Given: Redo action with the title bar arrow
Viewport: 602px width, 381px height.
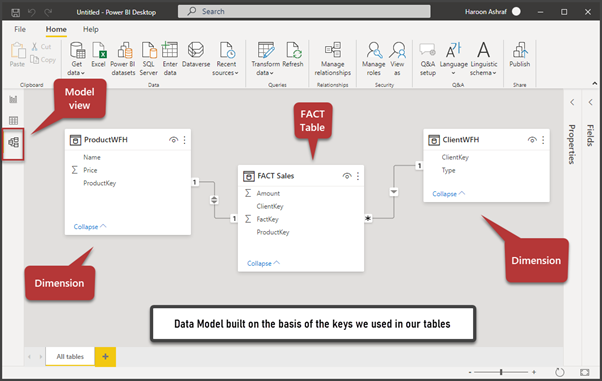Looking at the screenshot, I should coord(48,12).
